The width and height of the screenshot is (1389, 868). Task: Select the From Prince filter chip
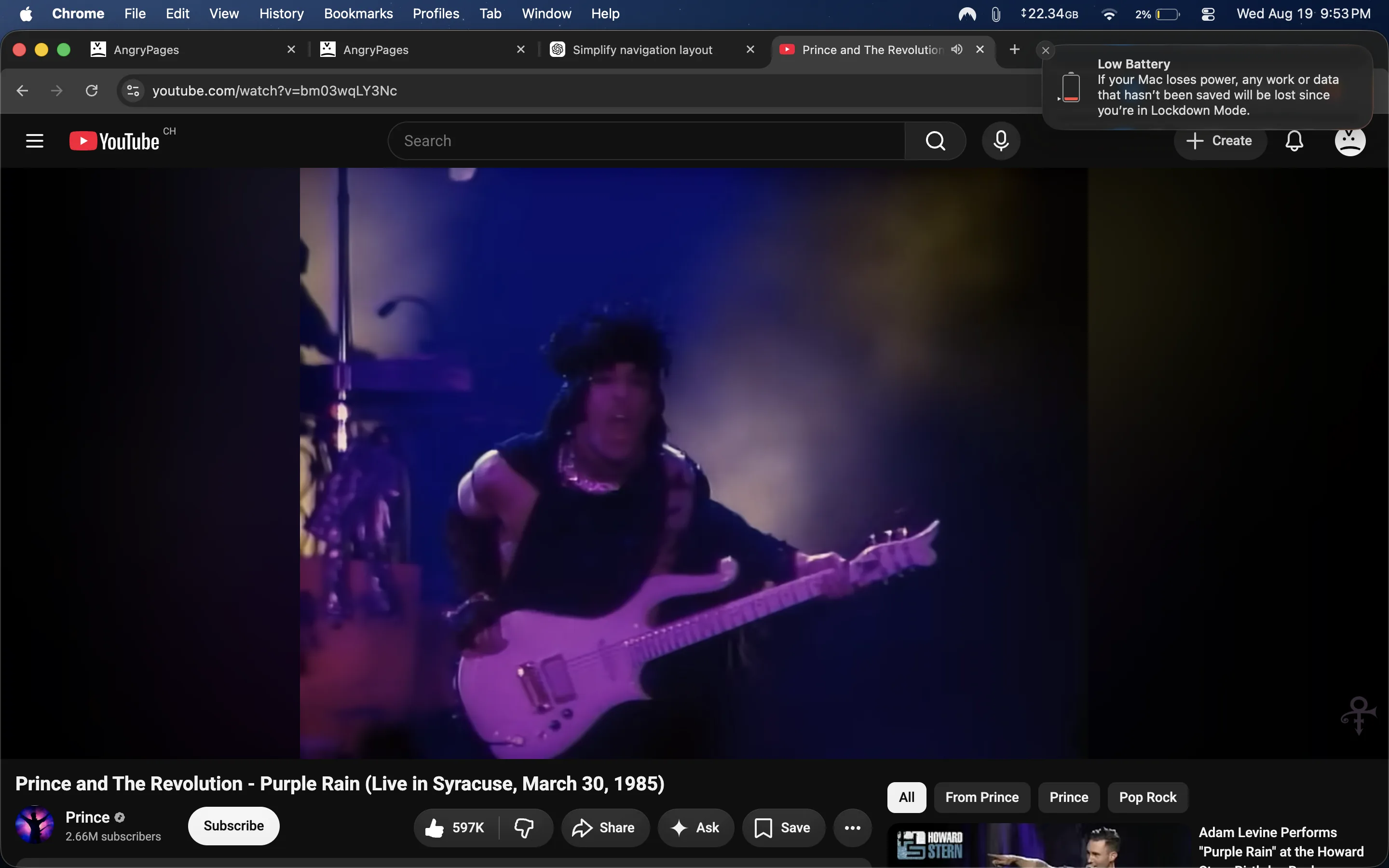pyautogui.click(x=982, y=798)
